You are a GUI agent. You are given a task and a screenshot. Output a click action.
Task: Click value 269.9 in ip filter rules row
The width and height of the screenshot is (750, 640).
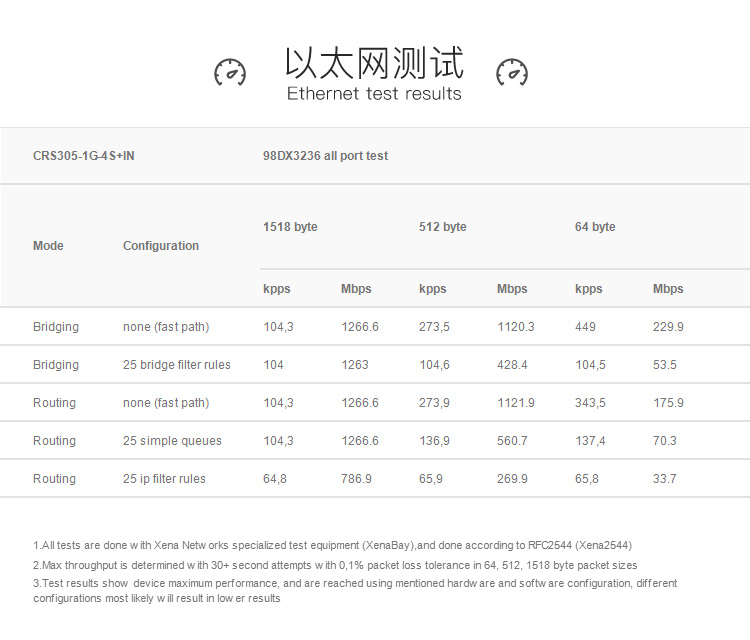point(512,479)
